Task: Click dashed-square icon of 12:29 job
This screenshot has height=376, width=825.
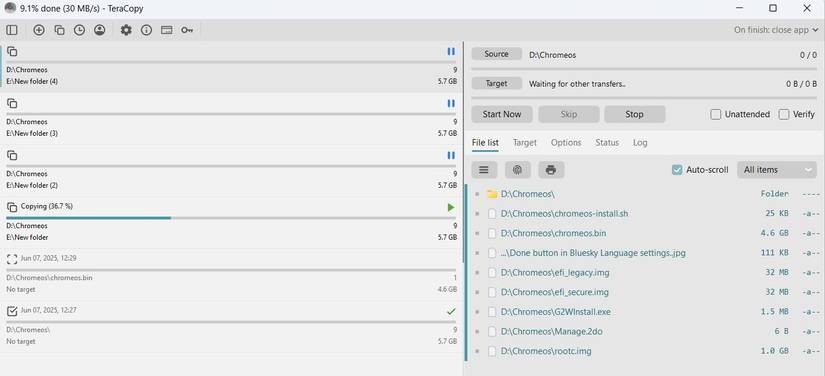Action: pos(12,259)
